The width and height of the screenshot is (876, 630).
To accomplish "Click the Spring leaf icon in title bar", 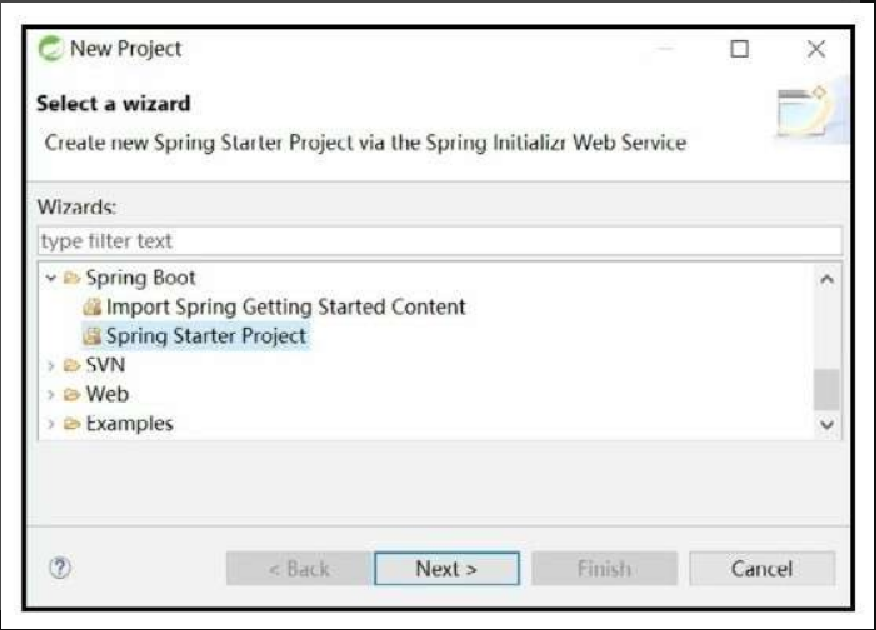I will (51, 49).
